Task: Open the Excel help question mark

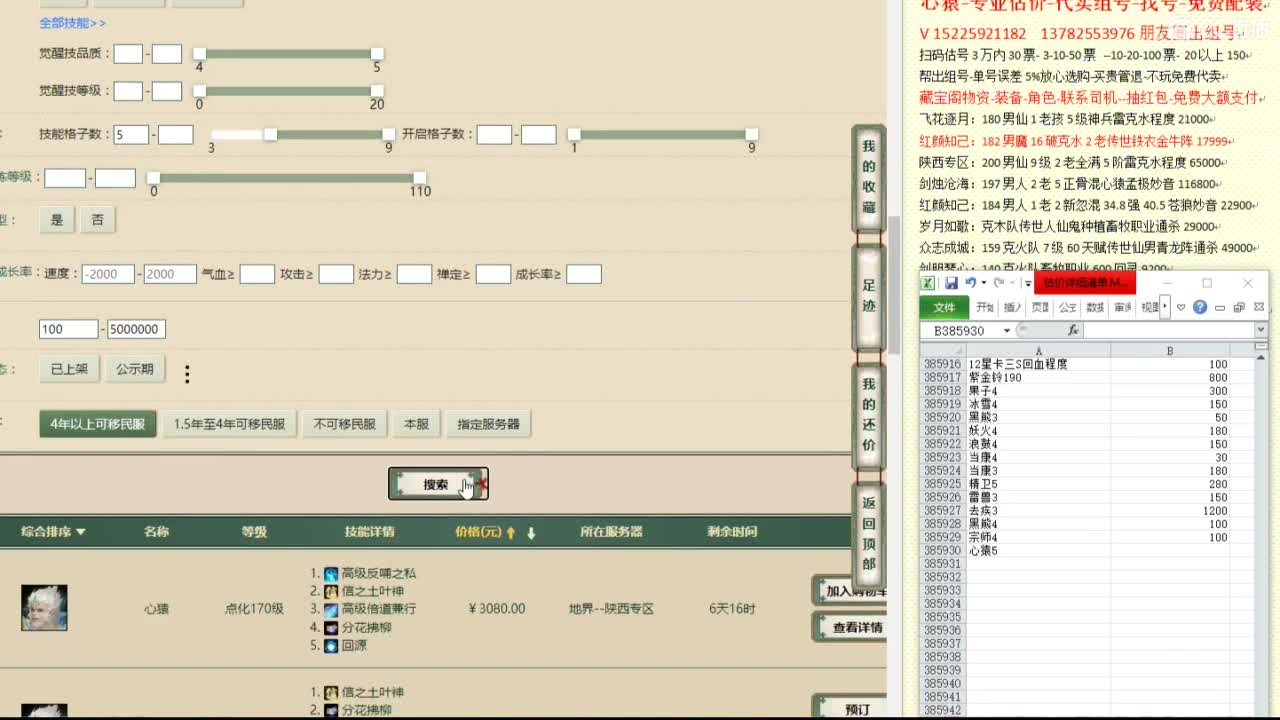Action: [1200, 307]
